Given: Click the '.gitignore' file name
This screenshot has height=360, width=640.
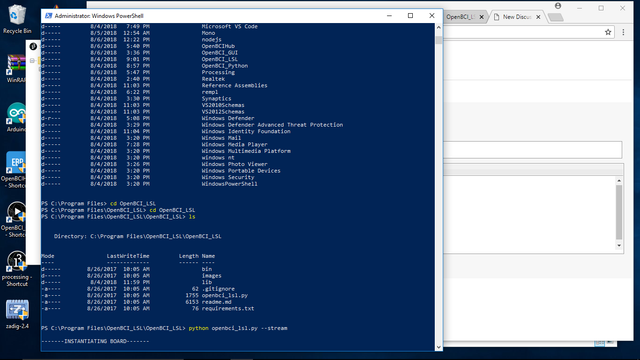Looking at the screenshot, I should [218, 289].
